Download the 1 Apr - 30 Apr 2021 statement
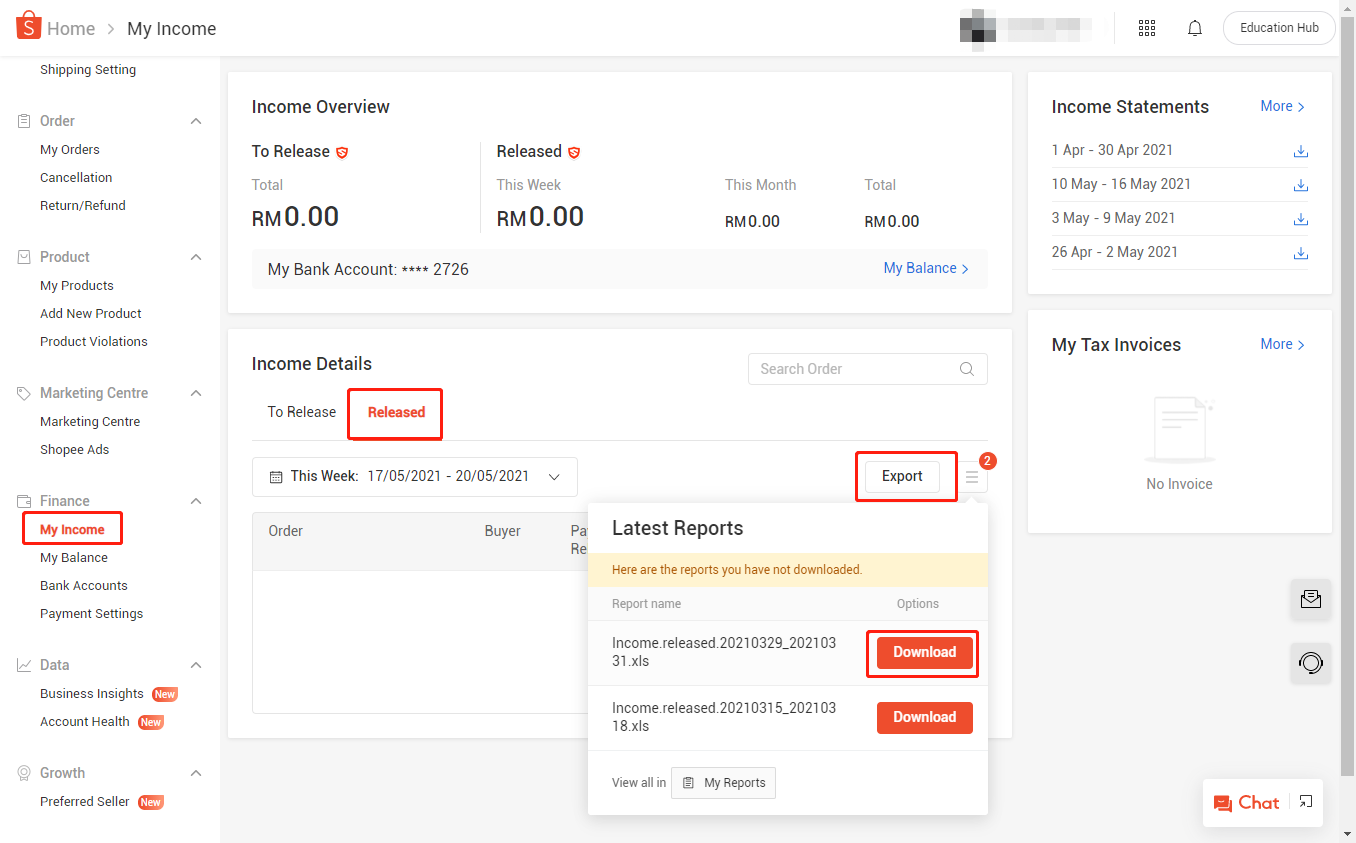 pyautogui.click(x=1300, y=151)
